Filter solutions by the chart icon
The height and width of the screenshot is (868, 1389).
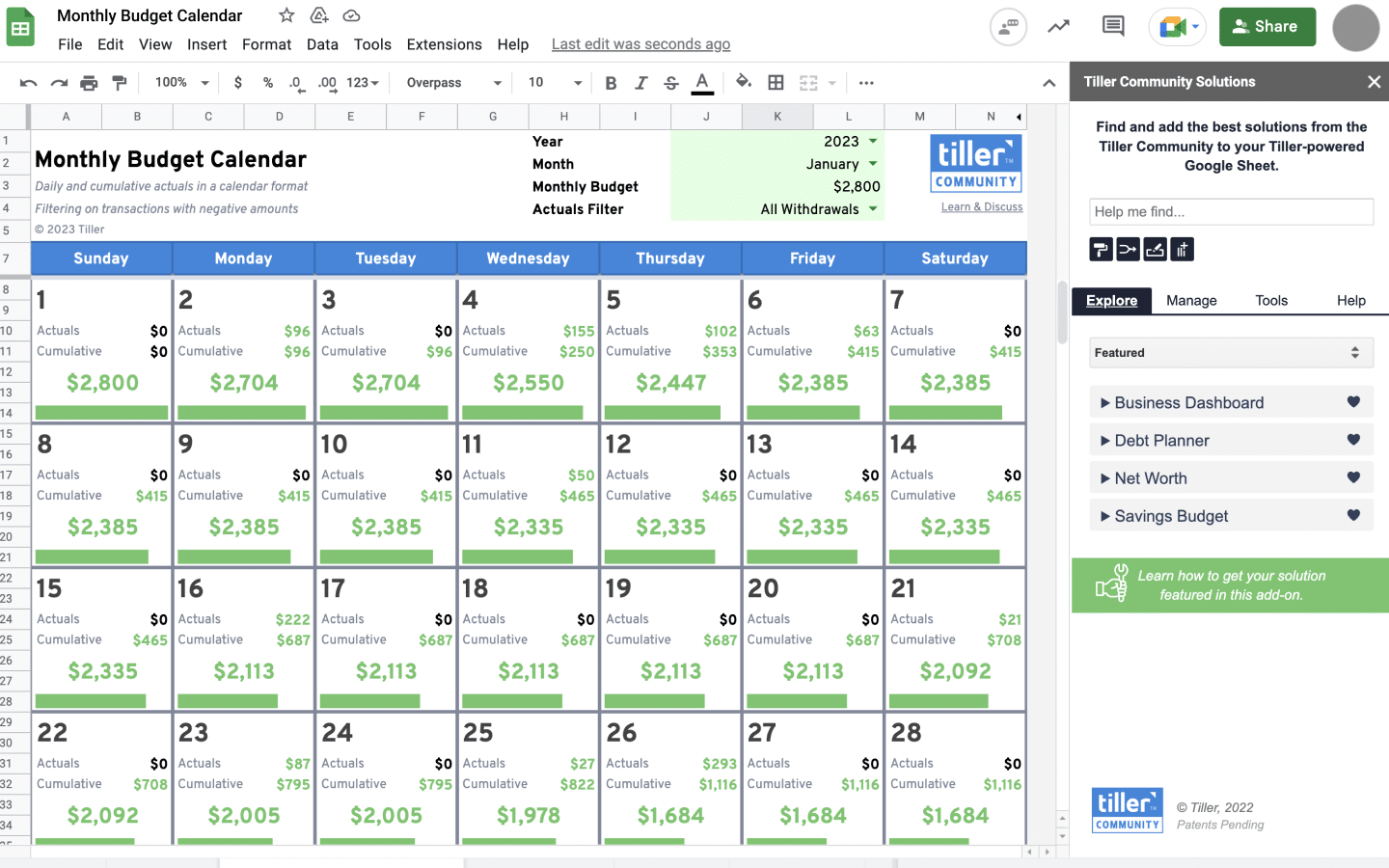tap(1183, 249)
